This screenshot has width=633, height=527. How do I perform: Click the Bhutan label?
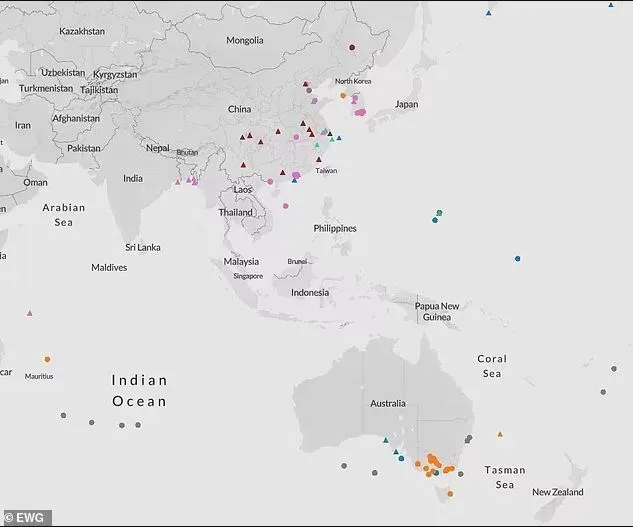[187, 152]
